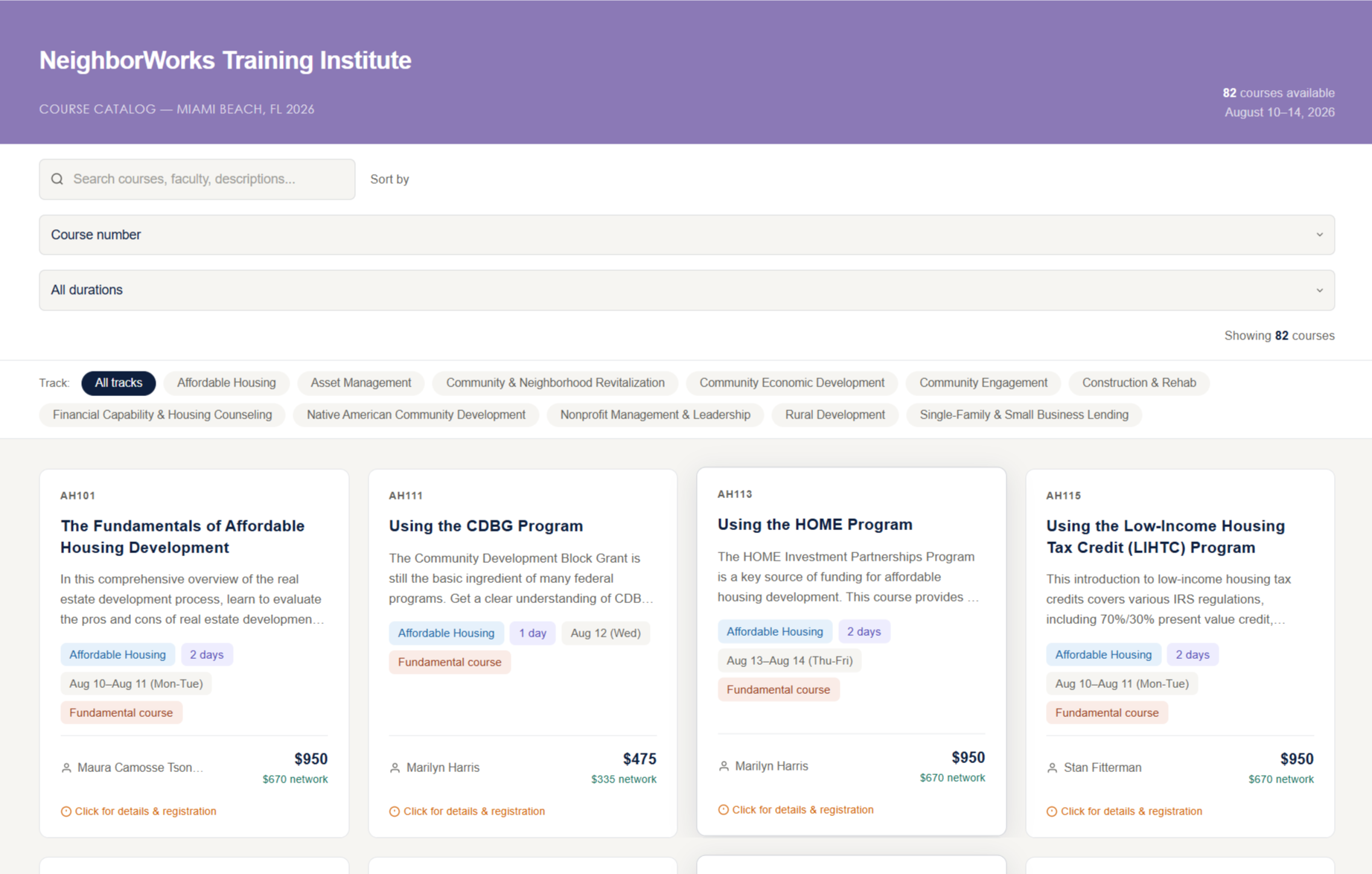Filter by Community Economic Development track
This screenshot has height=874, width=1372.
click(792, 383)
